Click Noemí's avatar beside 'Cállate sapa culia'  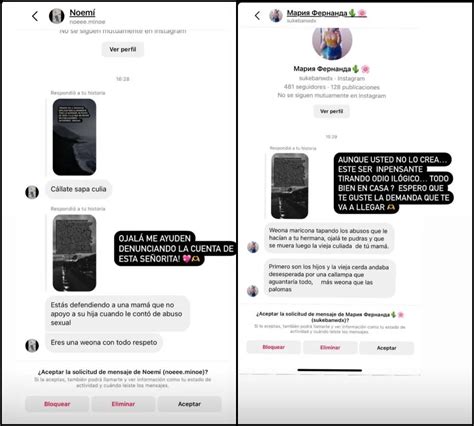click(x=32, y=192)
